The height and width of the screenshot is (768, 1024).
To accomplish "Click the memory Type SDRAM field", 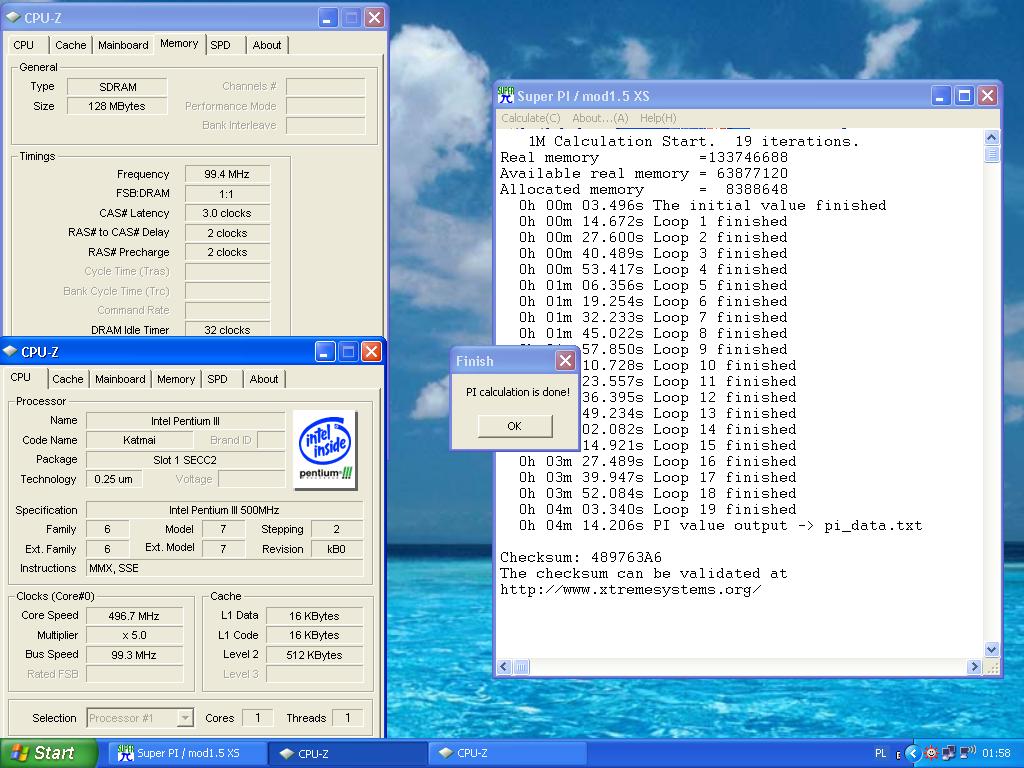I will (x=118, y=87).
